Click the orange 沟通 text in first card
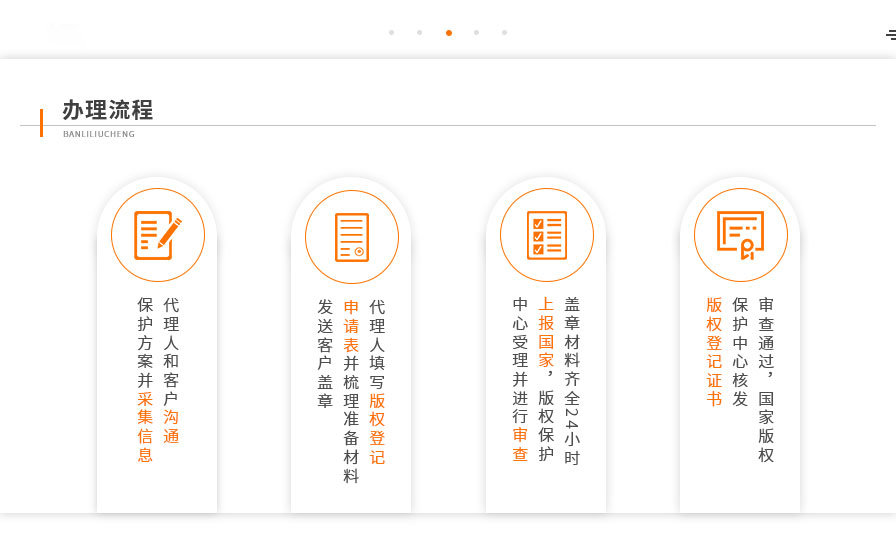The image size is (896, 543). pos(171,426)
